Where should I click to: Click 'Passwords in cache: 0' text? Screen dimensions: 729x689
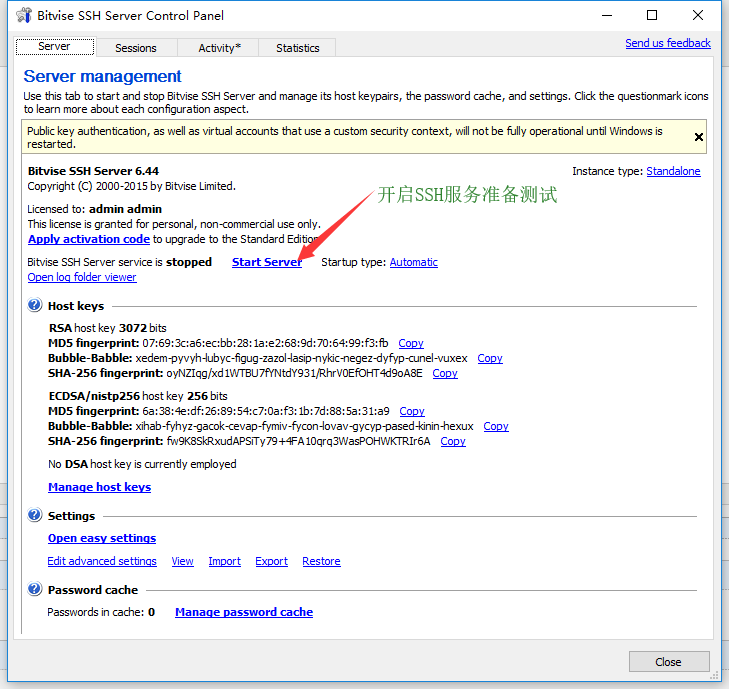click(x=101, y=612)
